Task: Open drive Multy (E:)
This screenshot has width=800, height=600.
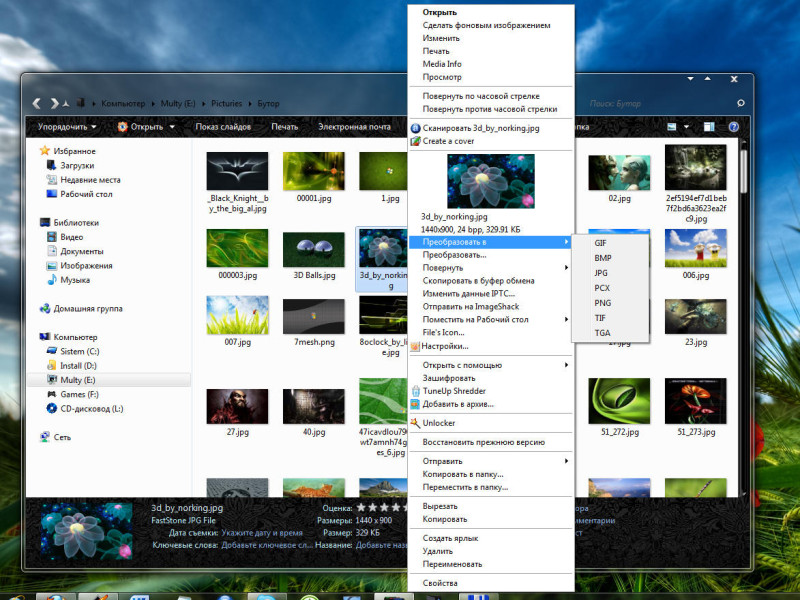Action: [78, 380]
